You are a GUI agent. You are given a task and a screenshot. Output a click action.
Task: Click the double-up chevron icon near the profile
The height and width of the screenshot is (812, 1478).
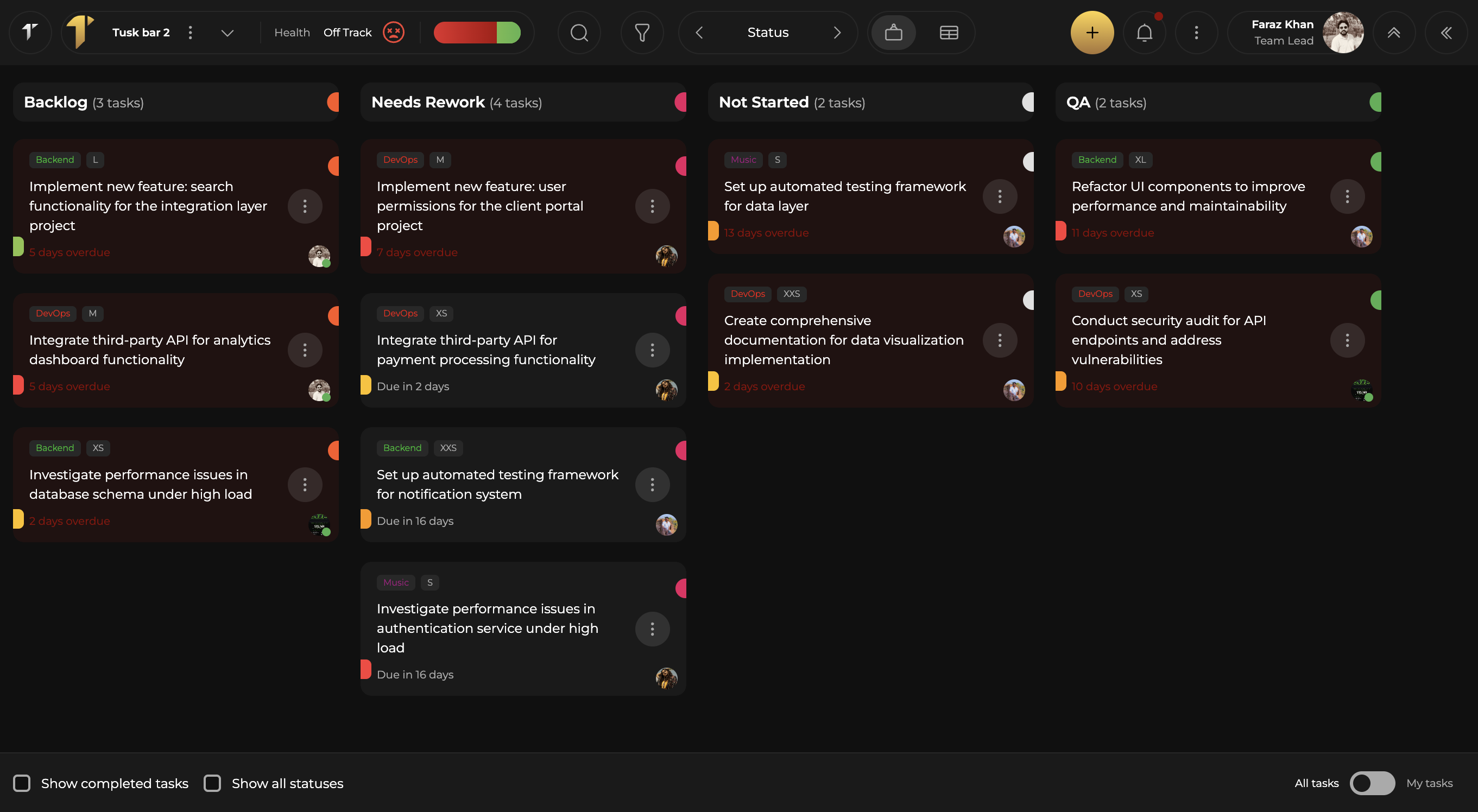click(1395, 33)
